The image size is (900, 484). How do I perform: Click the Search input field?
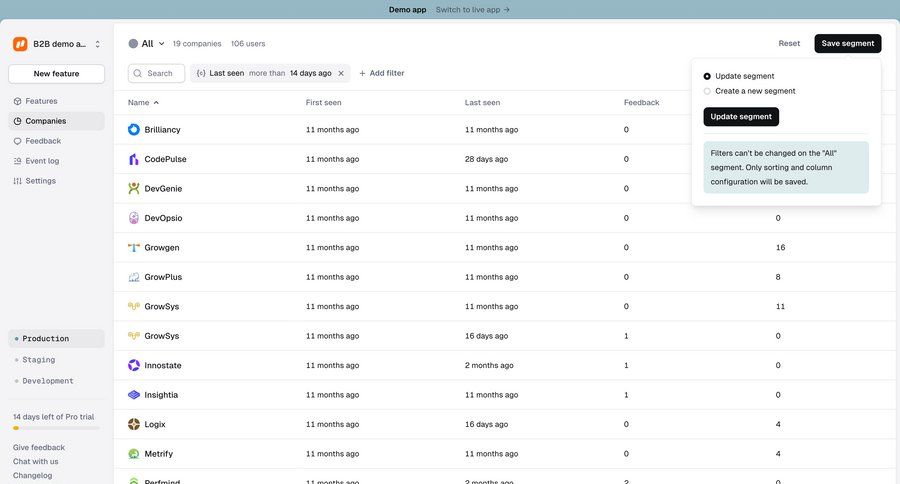[156, 73]
